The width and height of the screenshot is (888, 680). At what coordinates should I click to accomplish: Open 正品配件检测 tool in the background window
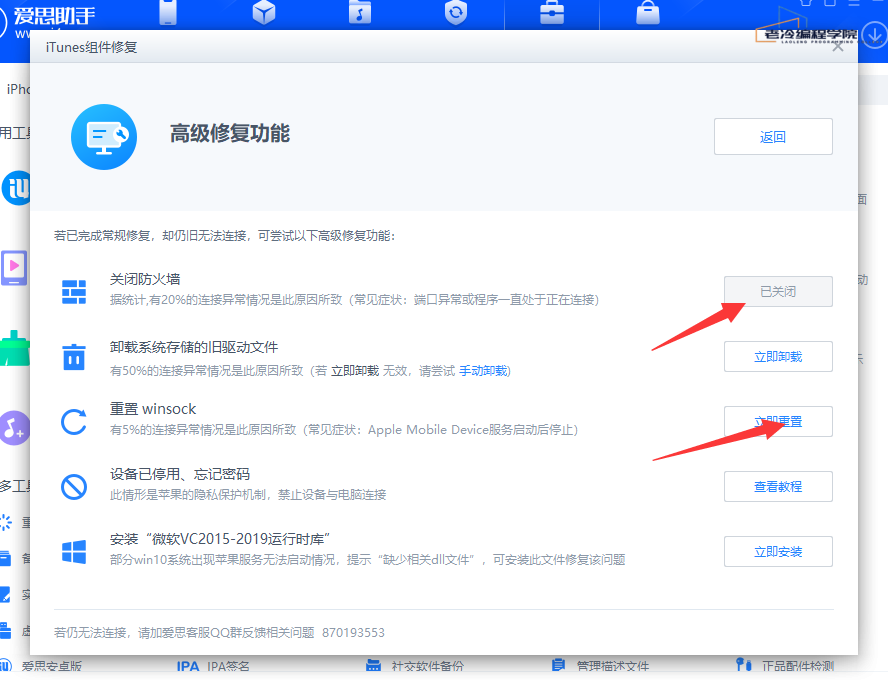pyautogui.click(x=785, y=666)
